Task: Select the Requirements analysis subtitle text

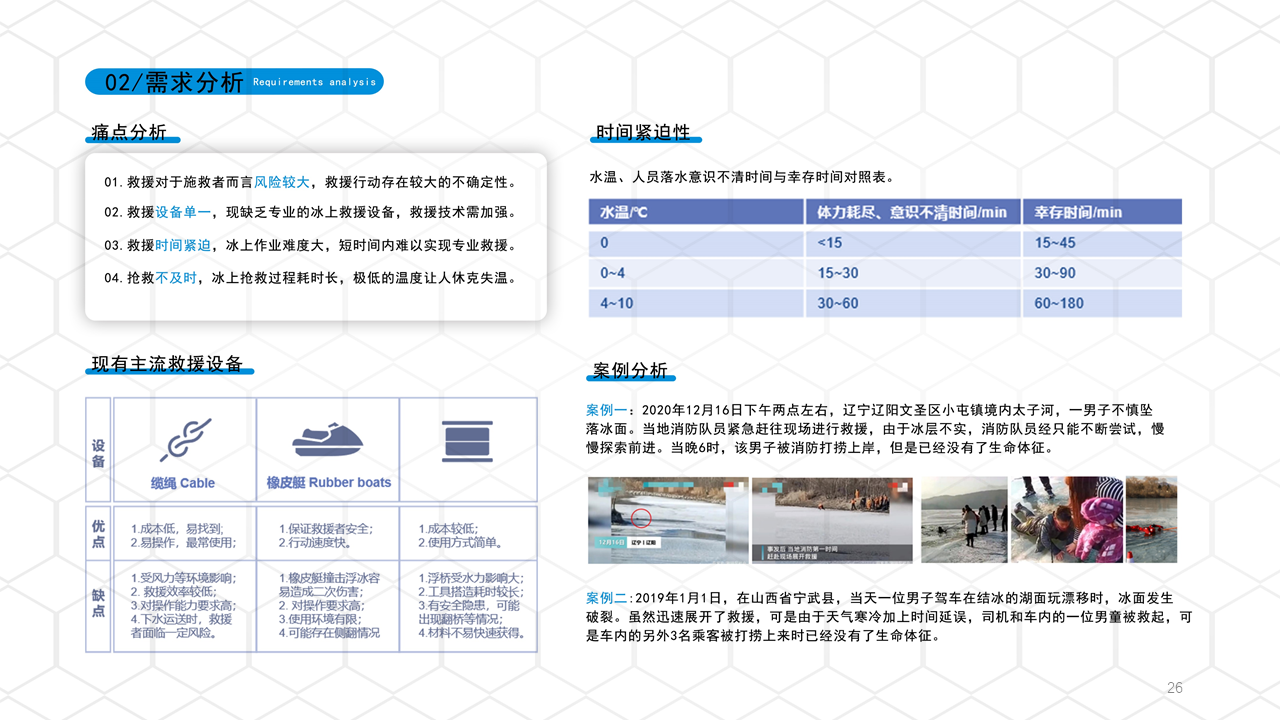Action: click(313, 82)
